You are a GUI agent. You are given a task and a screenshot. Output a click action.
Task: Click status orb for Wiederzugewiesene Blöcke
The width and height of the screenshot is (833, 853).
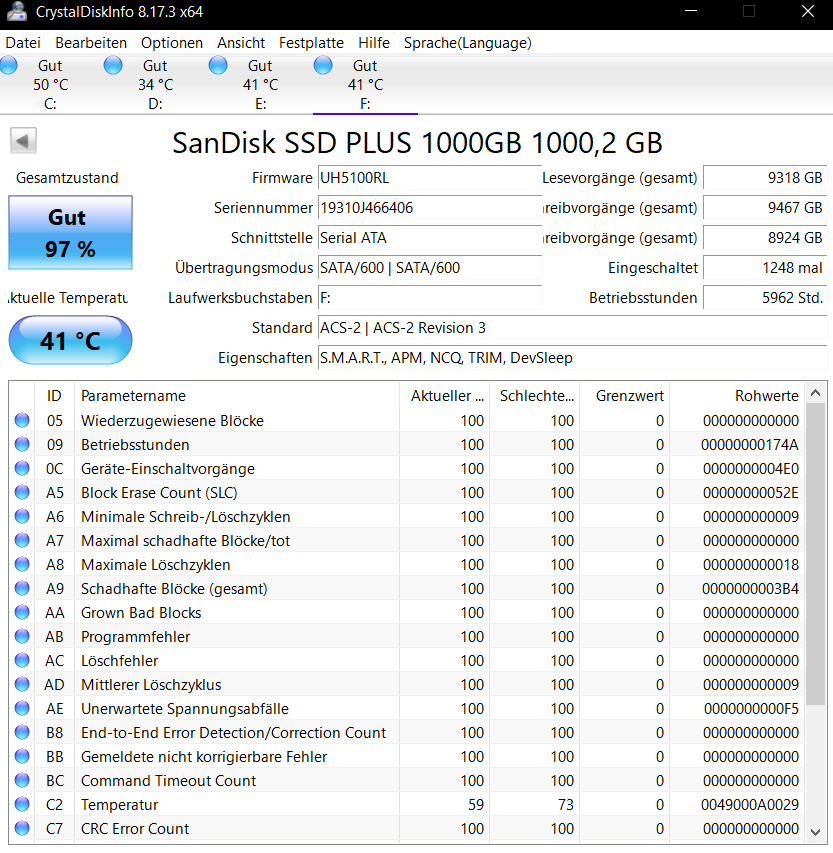point(22,421)
